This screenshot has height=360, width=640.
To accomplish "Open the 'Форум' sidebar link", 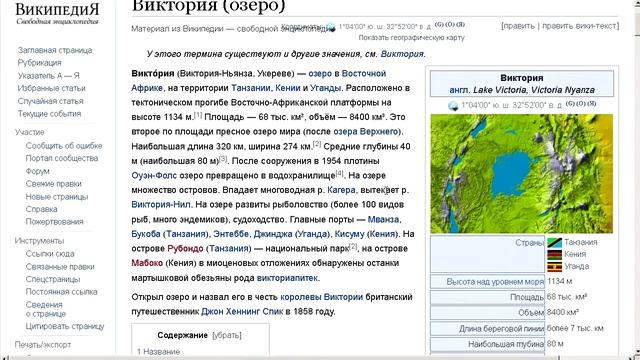I will [37, 171].
